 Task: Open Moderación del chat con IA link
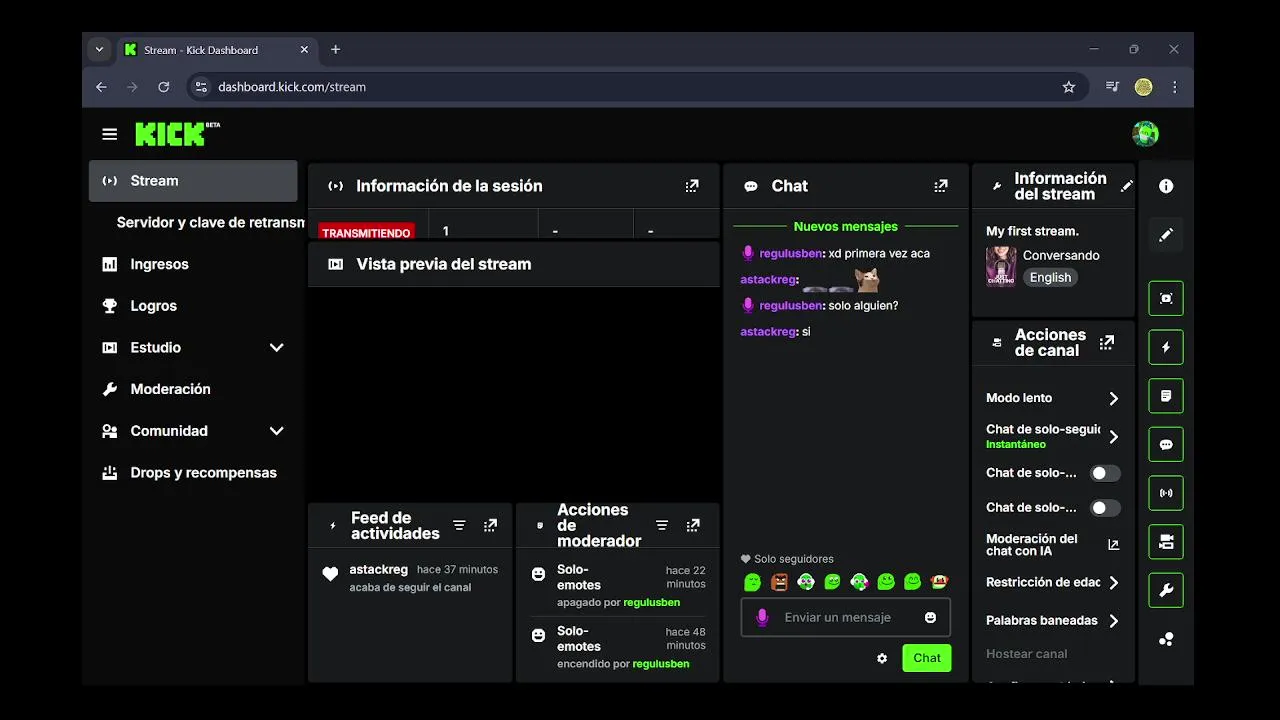pos(1053,545)
